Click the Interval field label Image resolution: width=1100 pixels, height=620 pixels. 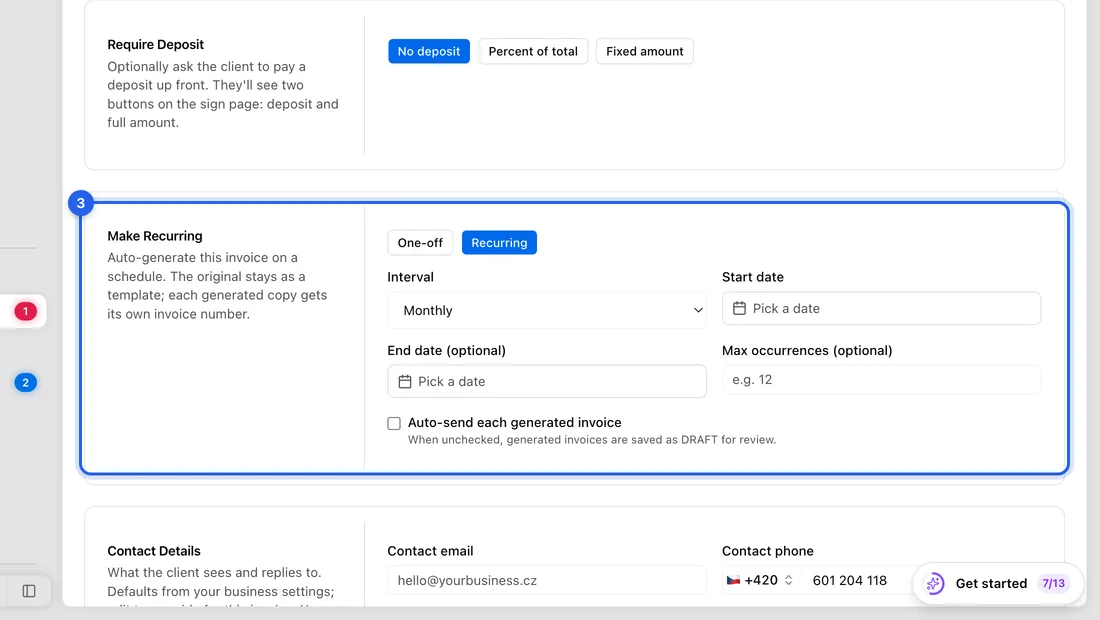click(410, 277)
